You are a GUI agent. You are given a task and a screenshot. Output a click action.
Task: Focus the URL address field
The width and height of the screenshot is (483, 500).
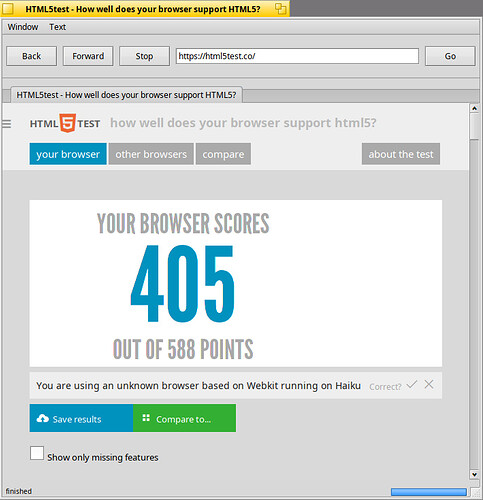point(297,56)
